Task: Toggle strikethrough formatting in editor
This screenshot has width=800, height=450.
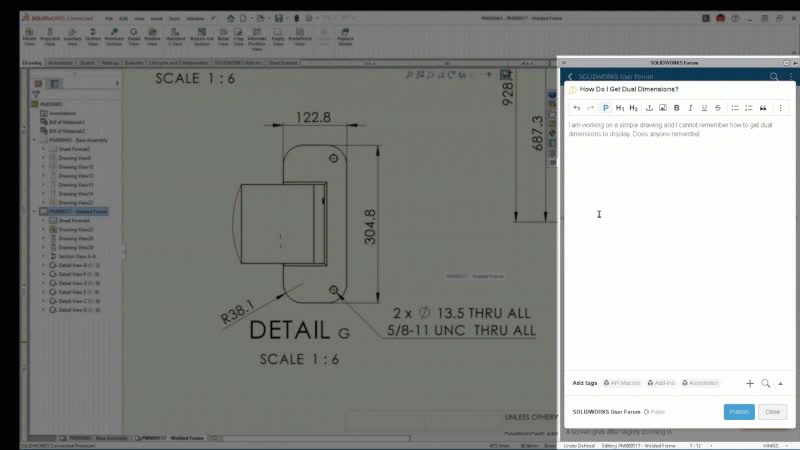Action: pyautogui.click(x=718, y=108)
